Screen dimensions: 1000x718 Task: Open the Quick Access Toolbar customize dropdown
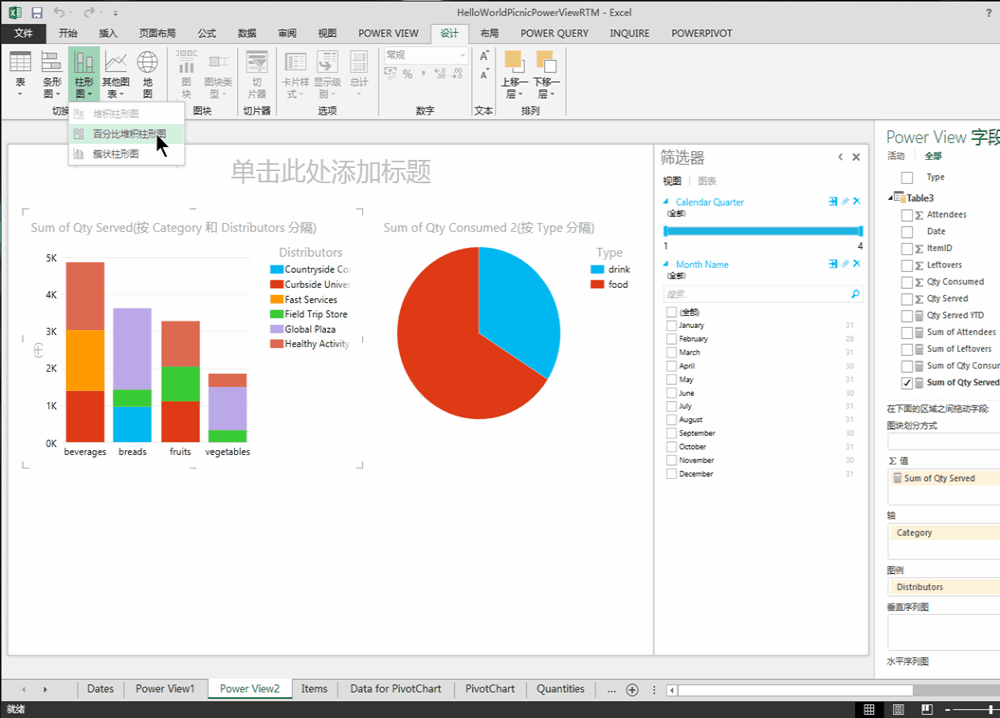pyautogui.click(x=115, y=12)
